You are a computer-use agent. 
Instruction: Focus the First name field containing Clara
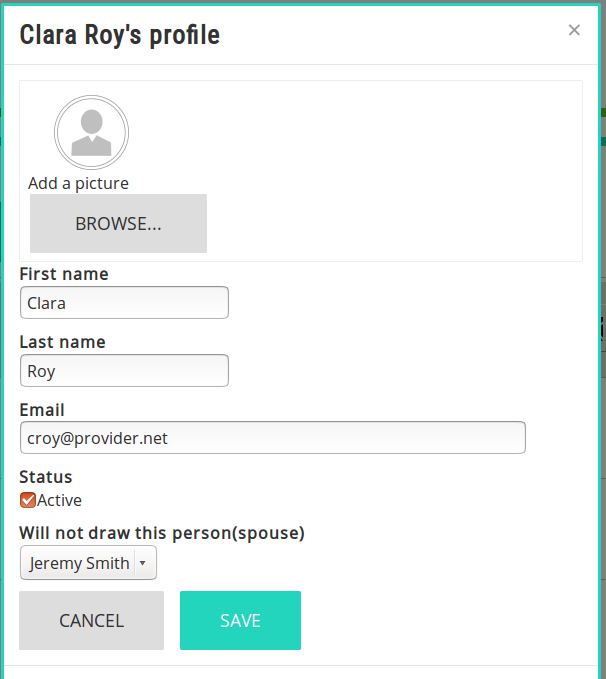pyautogui.click(x=124, y=303)
